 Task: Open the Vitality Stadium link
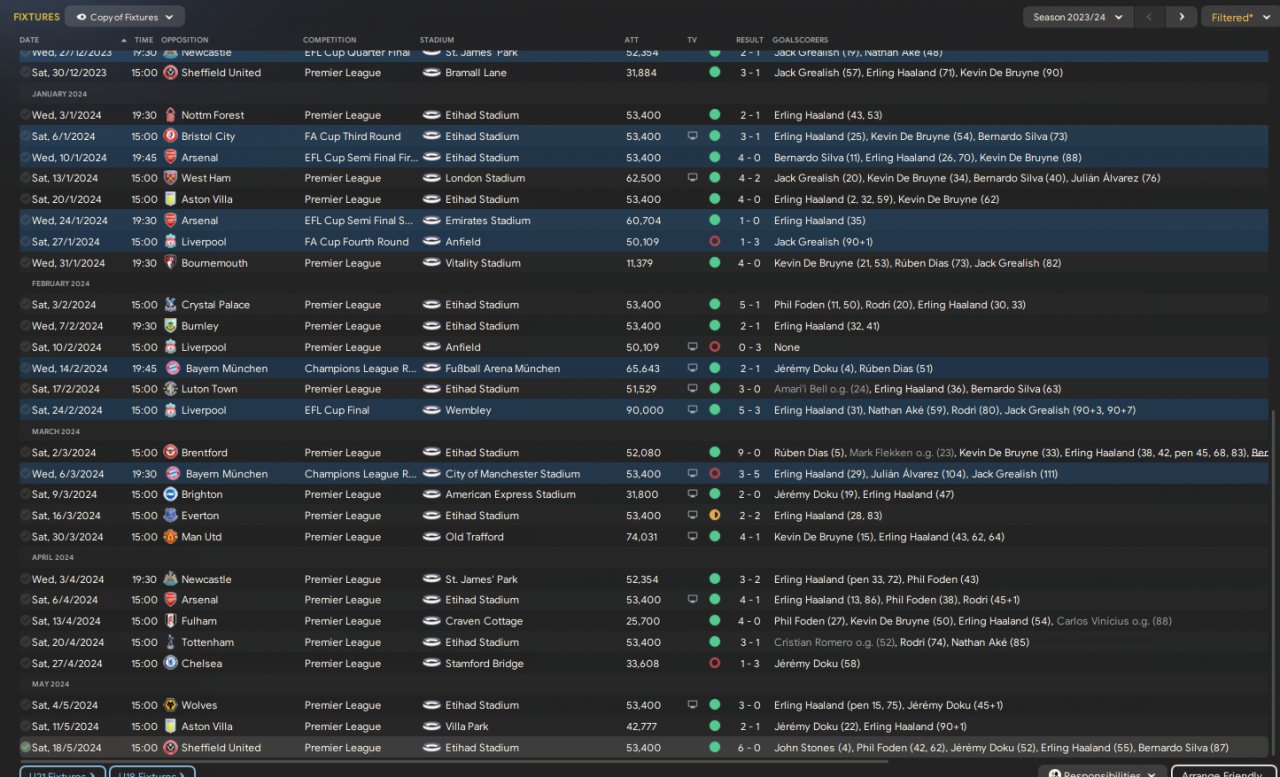click(x=483, y=263)
